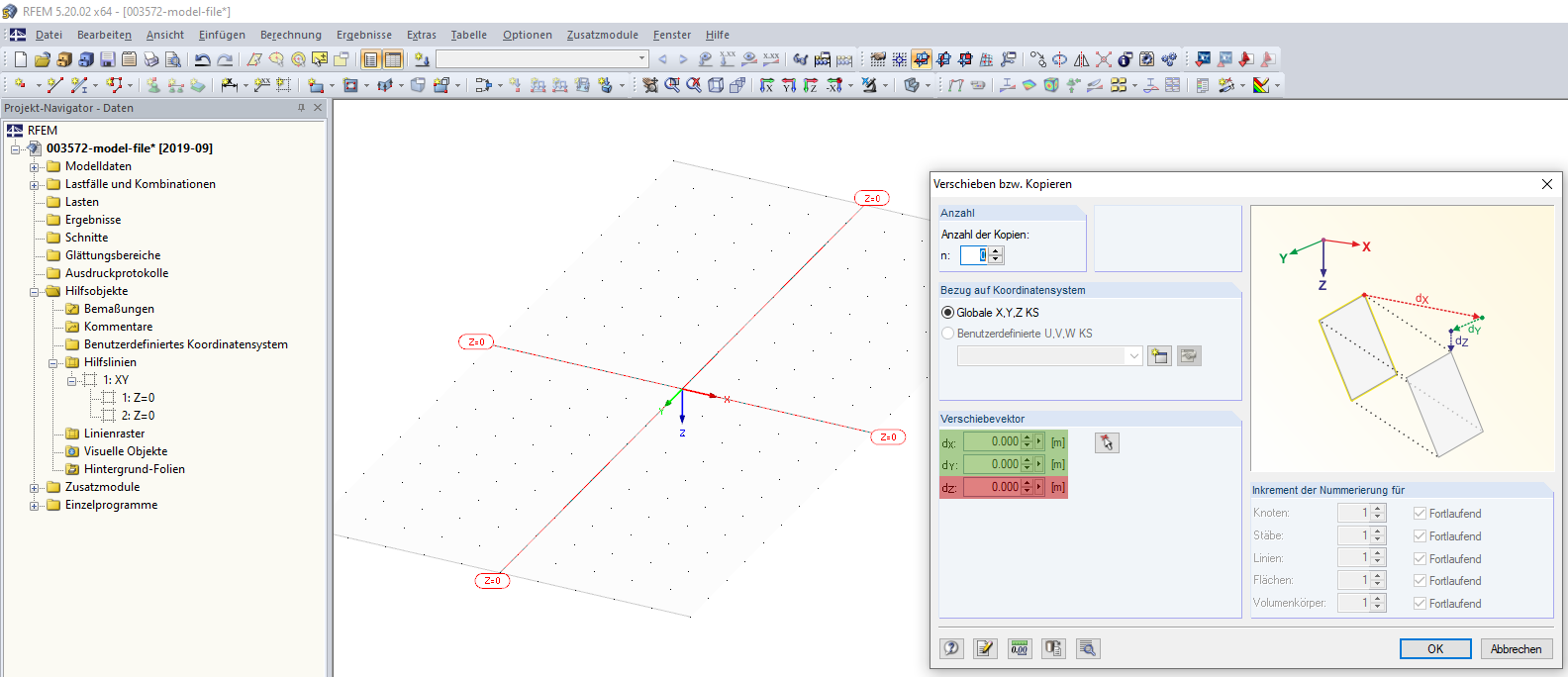Screen dimensions: 1568x677
Task: Open the Zusatzmodule menu
Action: coord(602,35)
